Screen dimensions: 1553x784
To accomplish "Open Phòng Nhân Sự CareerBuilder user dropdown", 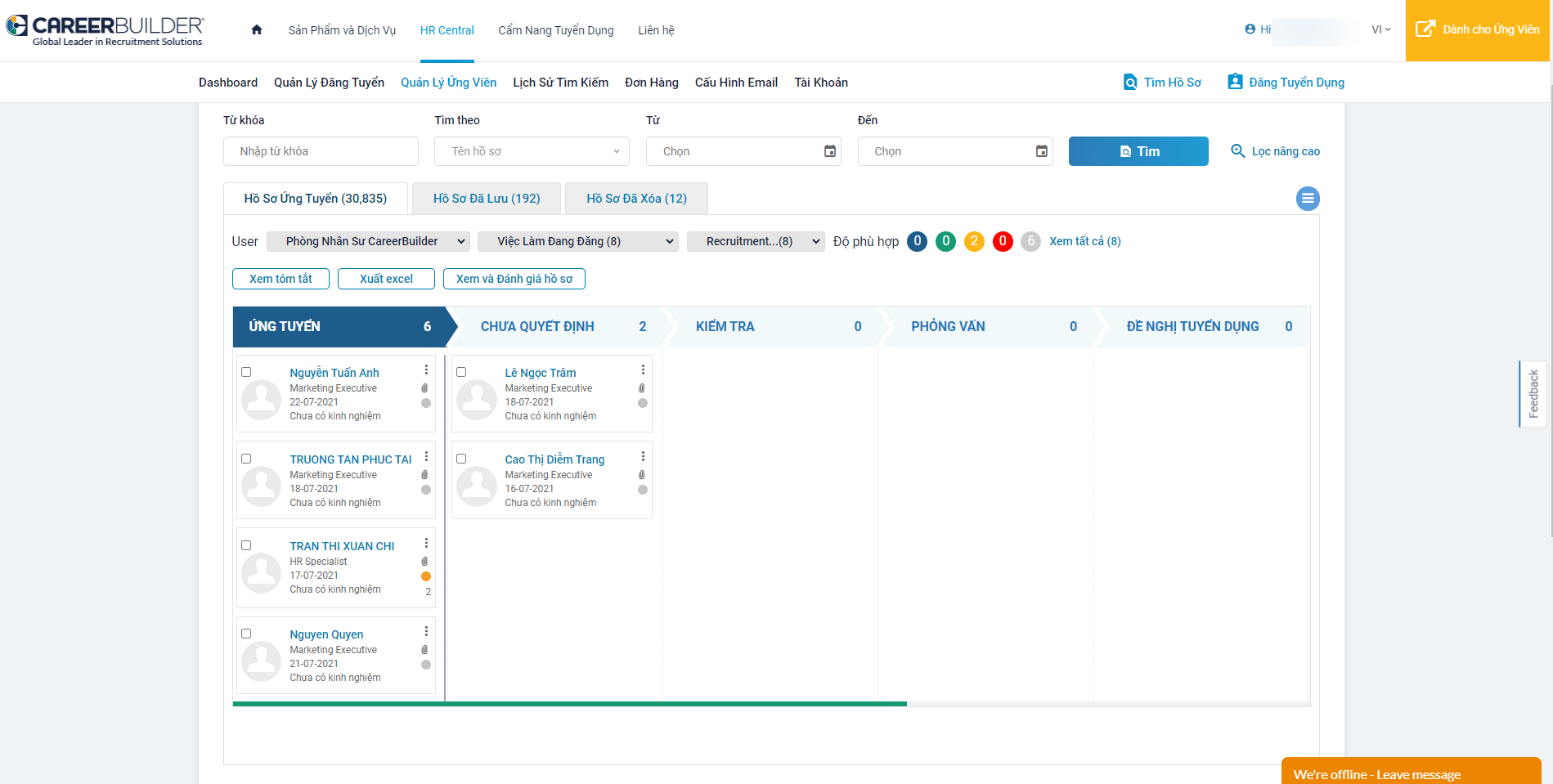I will tap(369, 241).
